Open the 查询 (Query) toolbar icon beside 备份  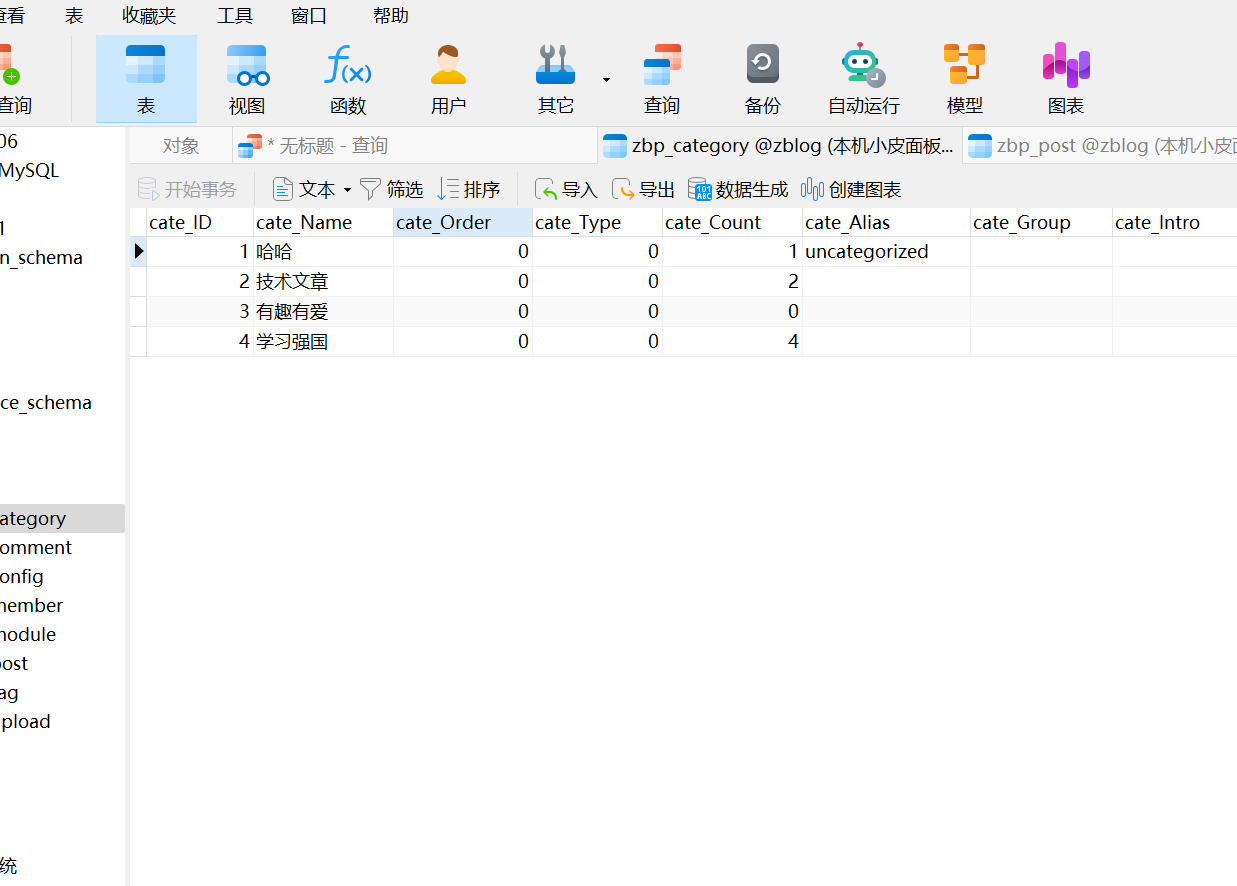(x=661, y=79)
